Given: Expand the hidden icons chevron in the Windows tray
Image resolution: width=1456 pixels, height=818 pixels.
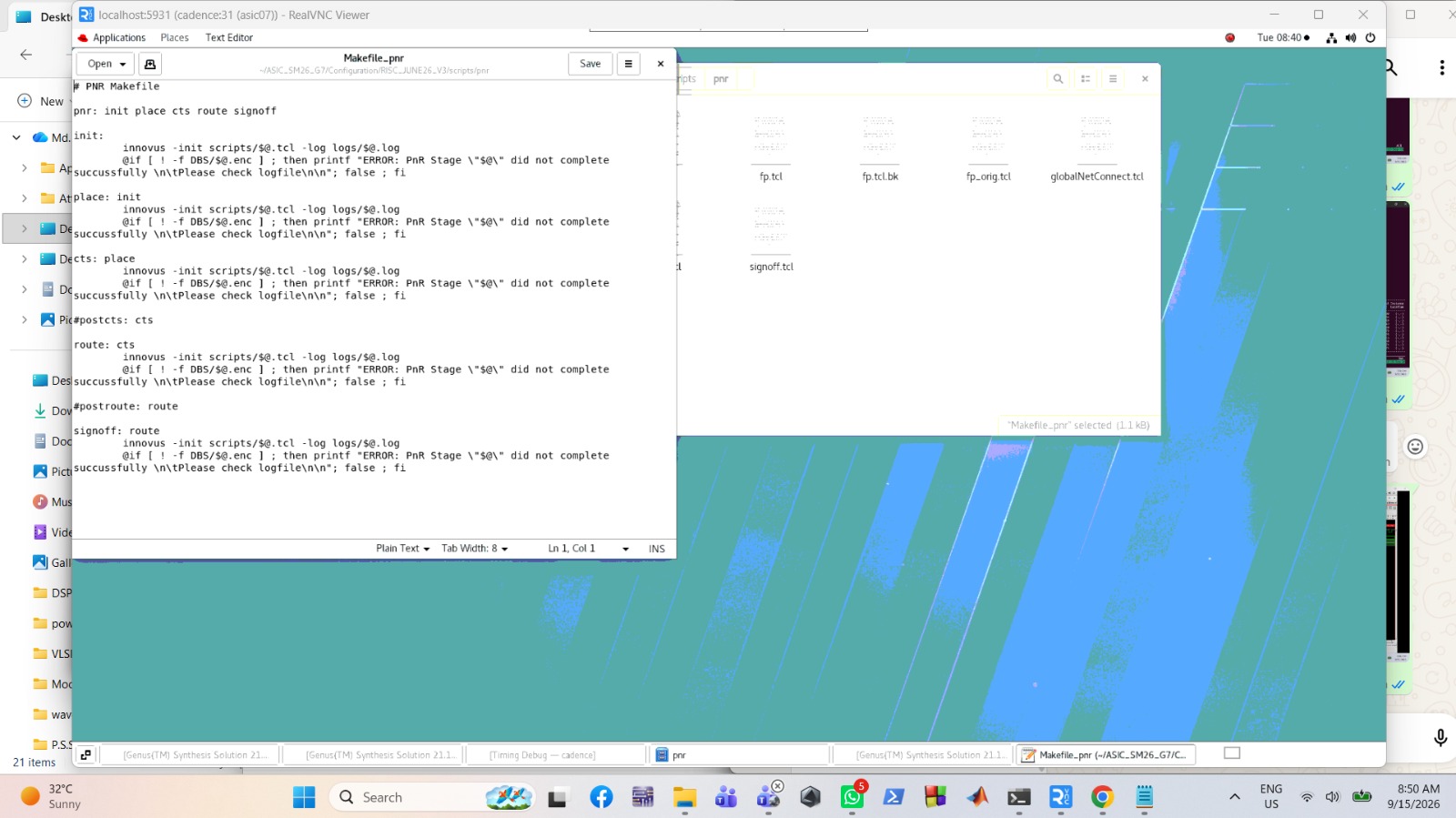Looking at the screenshot, I should 1234,797.
